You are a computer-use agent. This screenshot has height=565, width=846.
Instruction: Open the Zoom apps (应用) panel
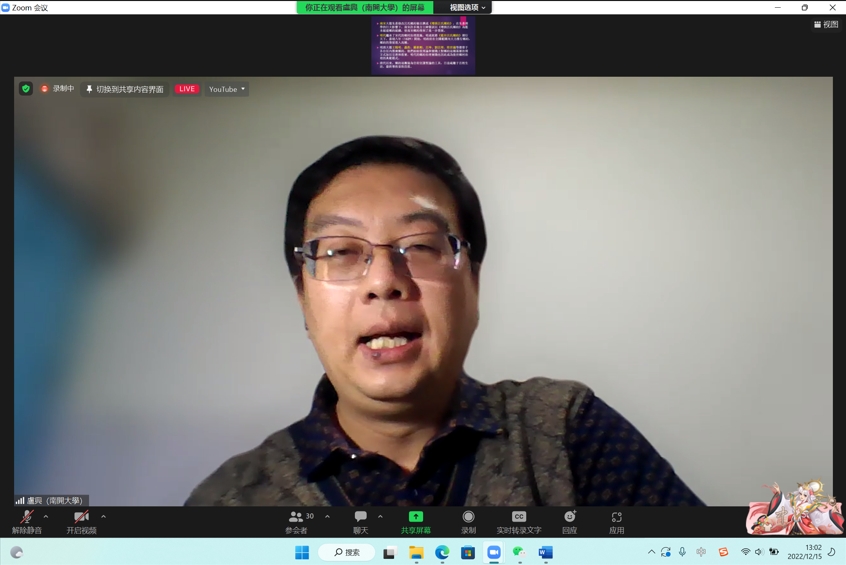(x=616, y=521)
